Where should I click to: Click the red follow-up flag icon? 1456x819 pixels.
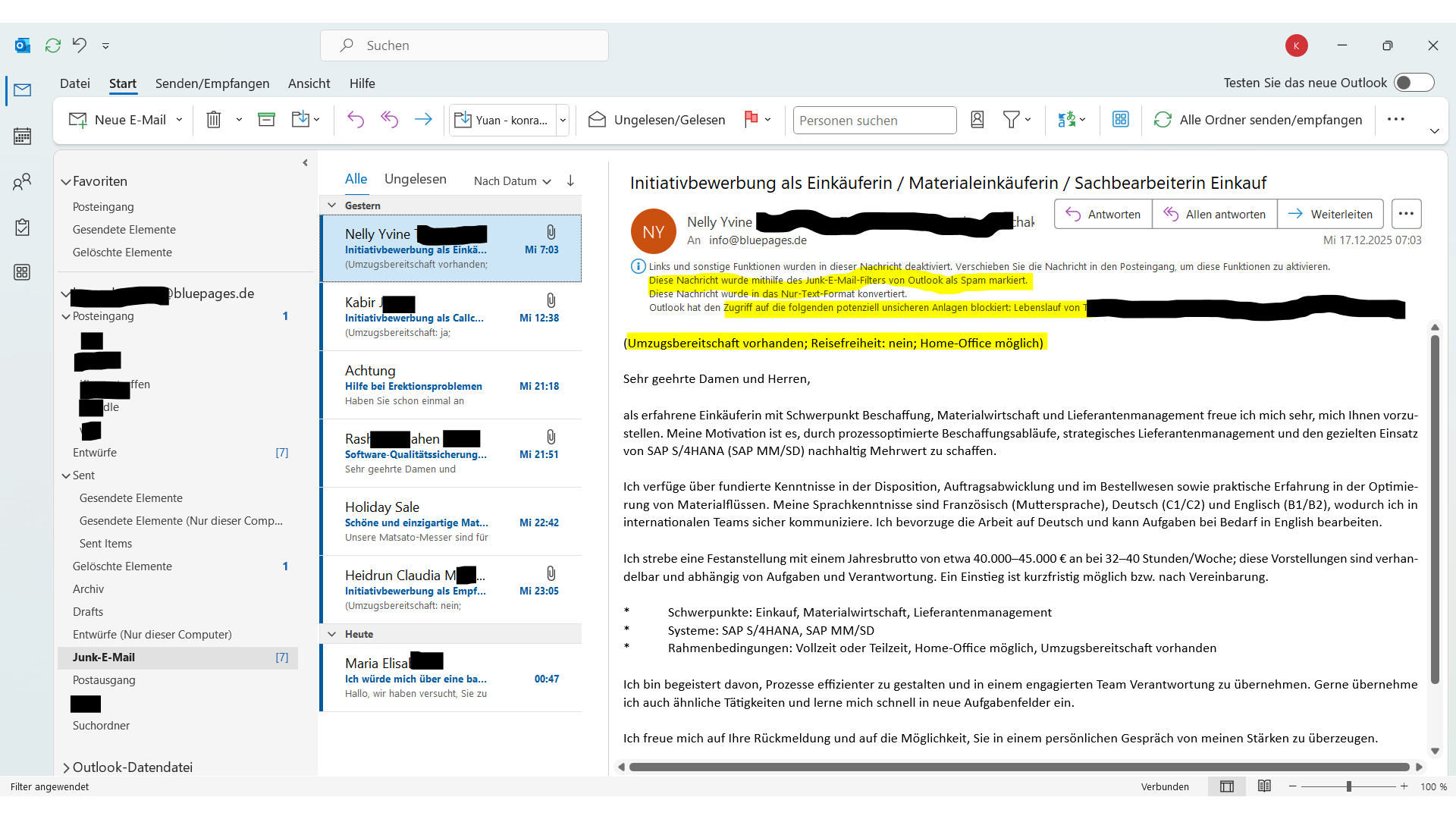click(751, 119)
